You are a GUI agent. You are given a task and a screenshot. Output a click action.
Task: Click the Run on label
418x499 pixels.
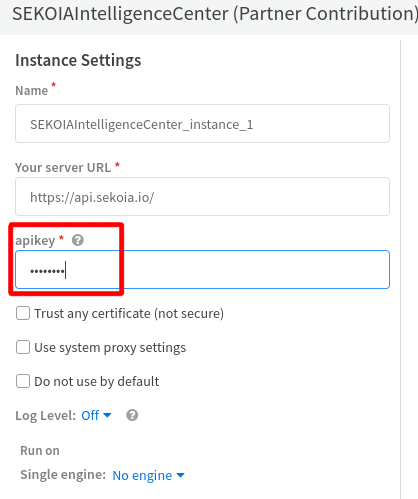point(40,451)
